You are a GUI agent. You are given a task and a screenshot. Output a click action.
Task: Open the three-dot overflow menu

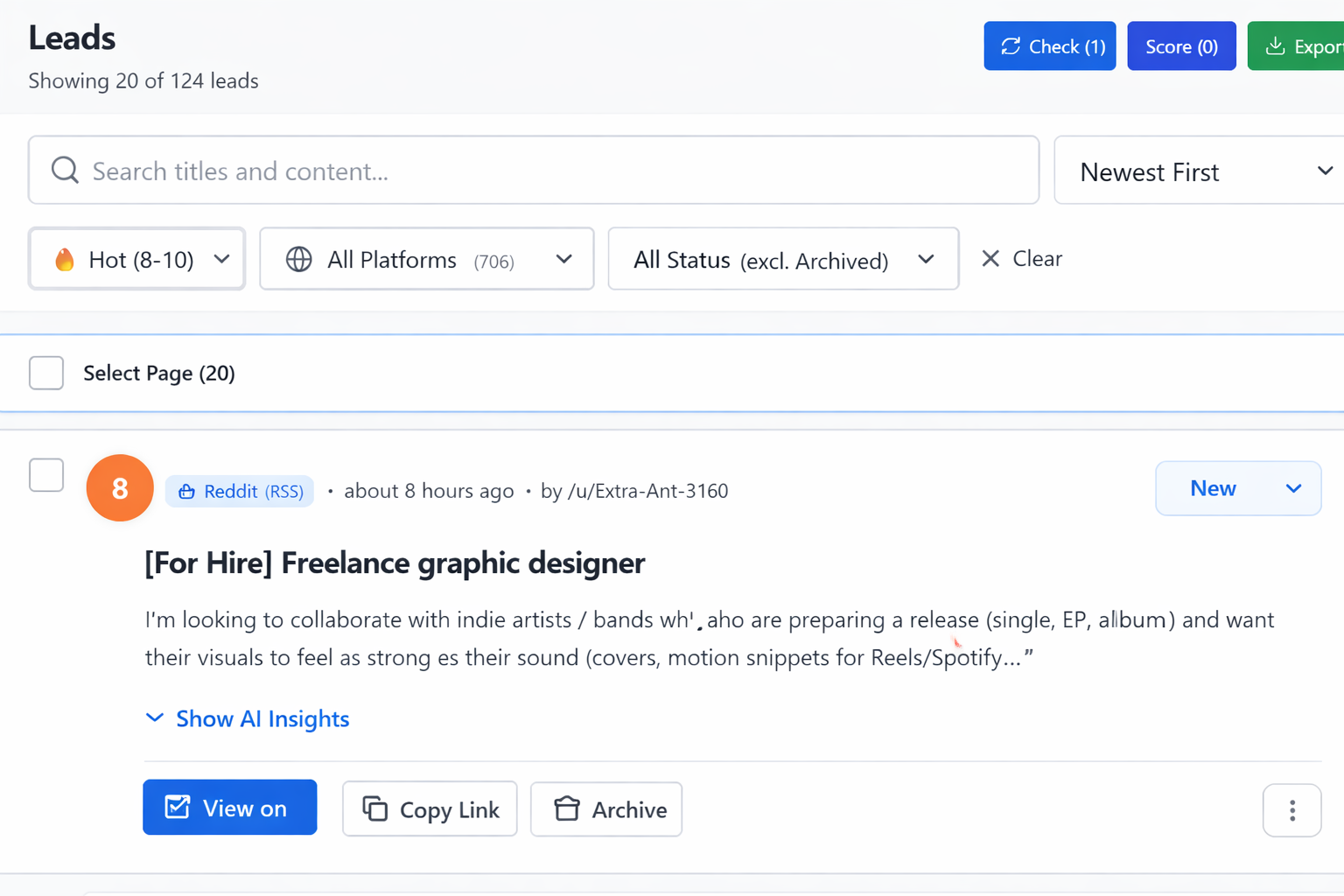[1292, 810]
